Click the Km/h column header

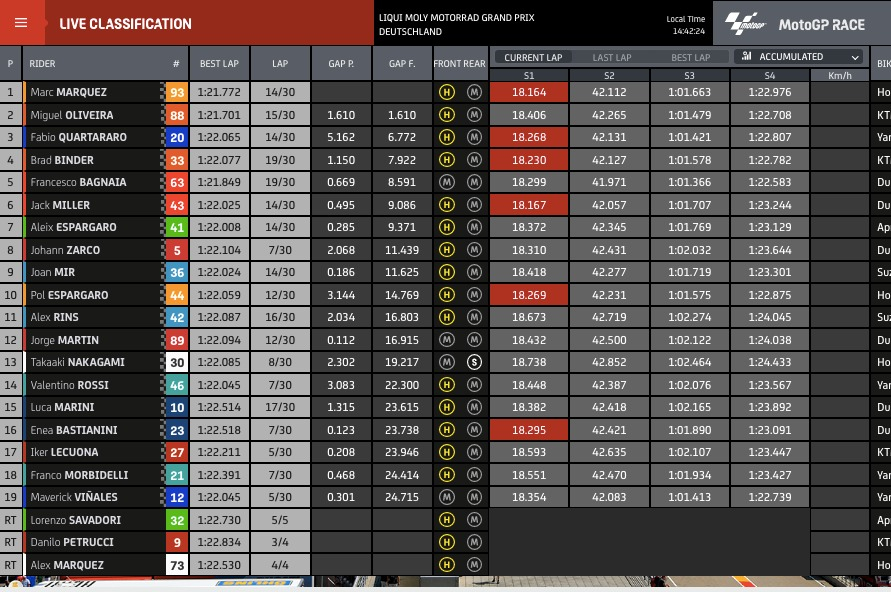[x=839, y=75]
